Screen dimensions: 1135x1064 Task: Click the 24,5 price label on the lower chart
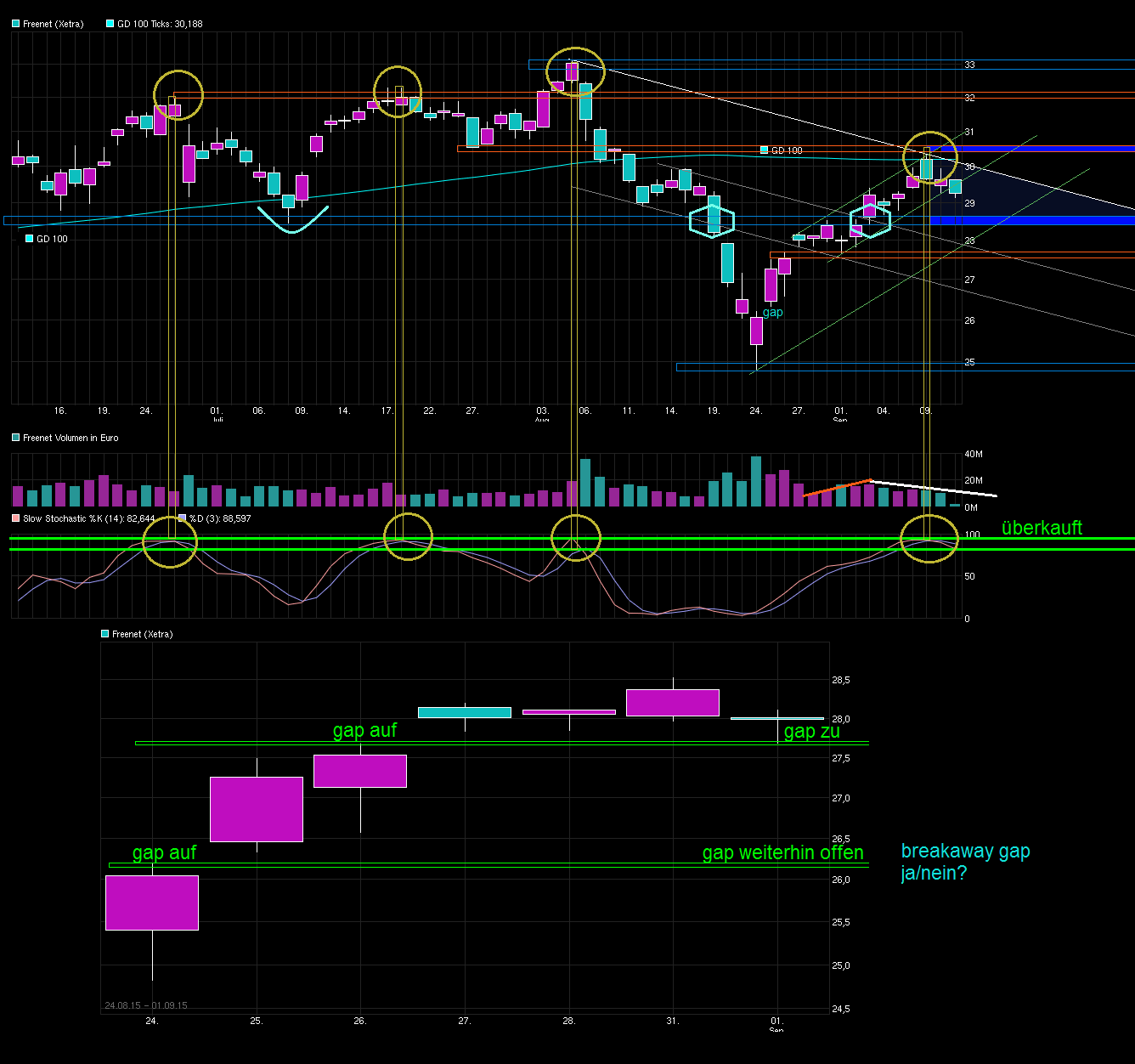[x=841, y=1009]
